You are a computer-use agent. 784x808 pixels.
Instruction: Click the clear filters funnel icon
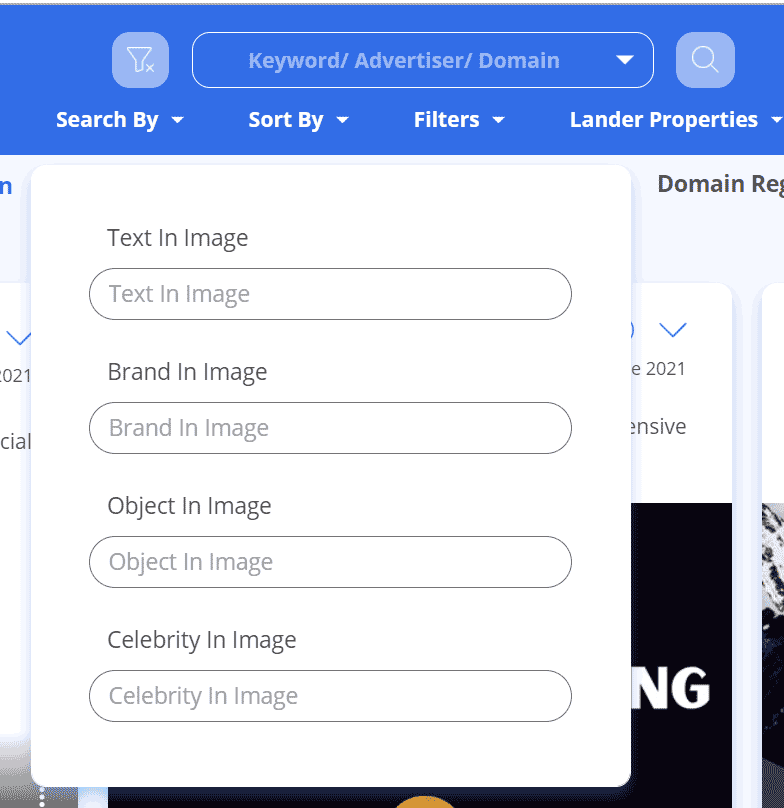(x=140, y=60)
